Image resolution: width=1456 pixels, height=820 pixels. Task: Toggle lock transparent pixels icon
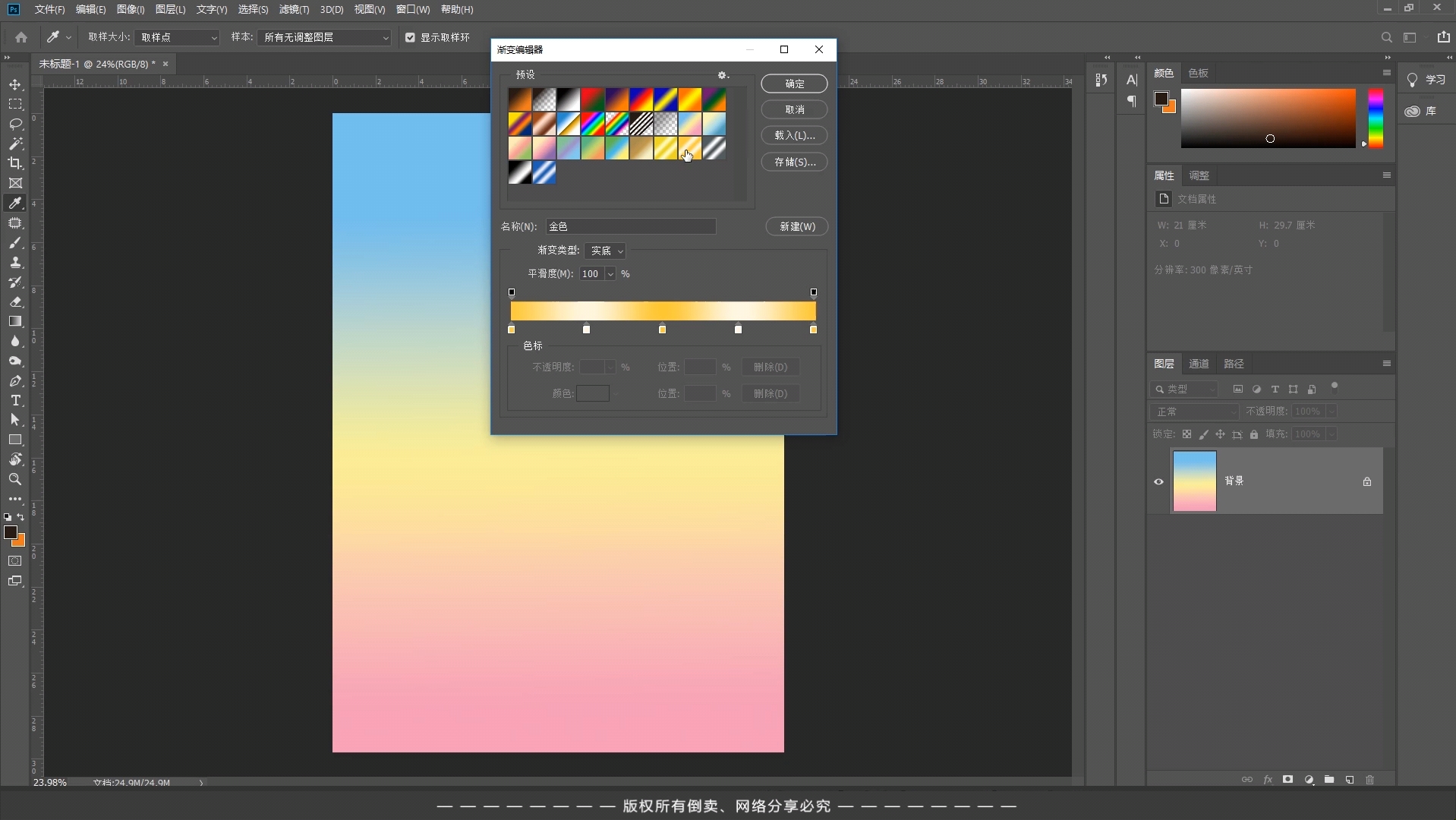point(1187,434)
